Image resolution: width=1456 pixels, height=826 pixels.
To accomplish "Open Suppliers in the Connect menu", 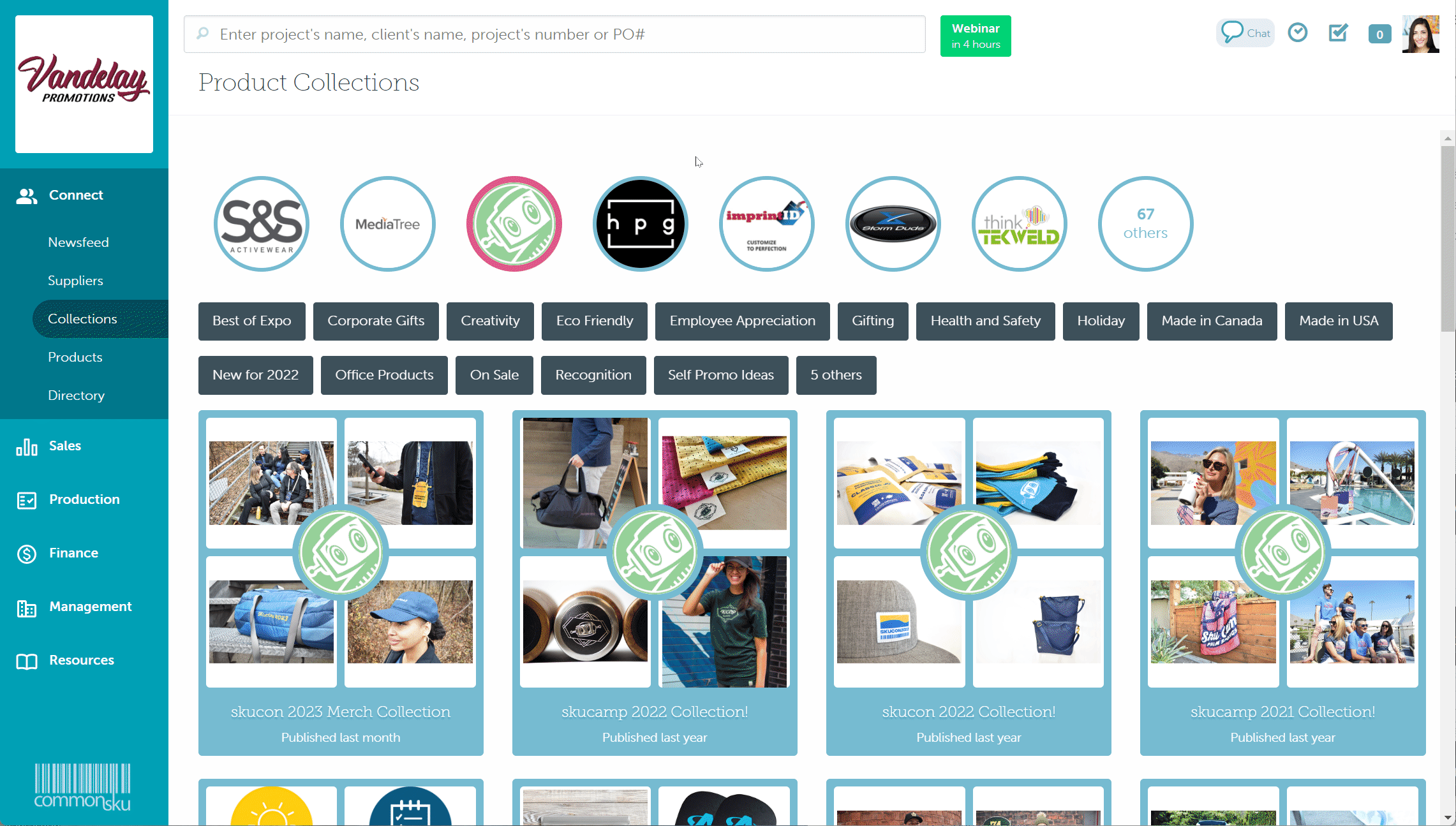I will pos(75,281).
